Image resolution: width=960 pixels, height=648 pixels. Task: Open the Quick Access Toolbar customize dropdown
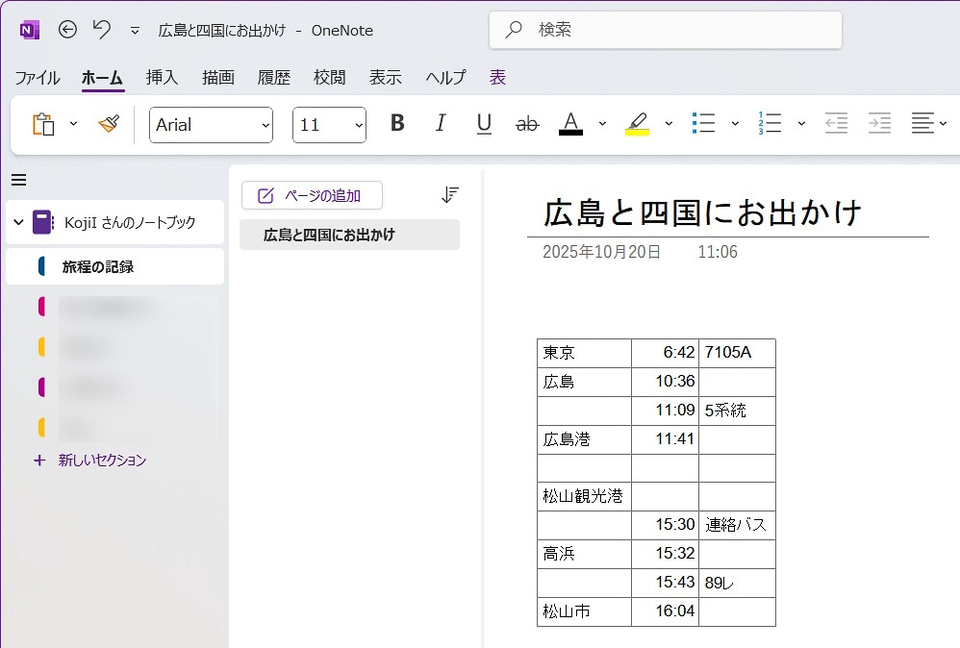135,31
